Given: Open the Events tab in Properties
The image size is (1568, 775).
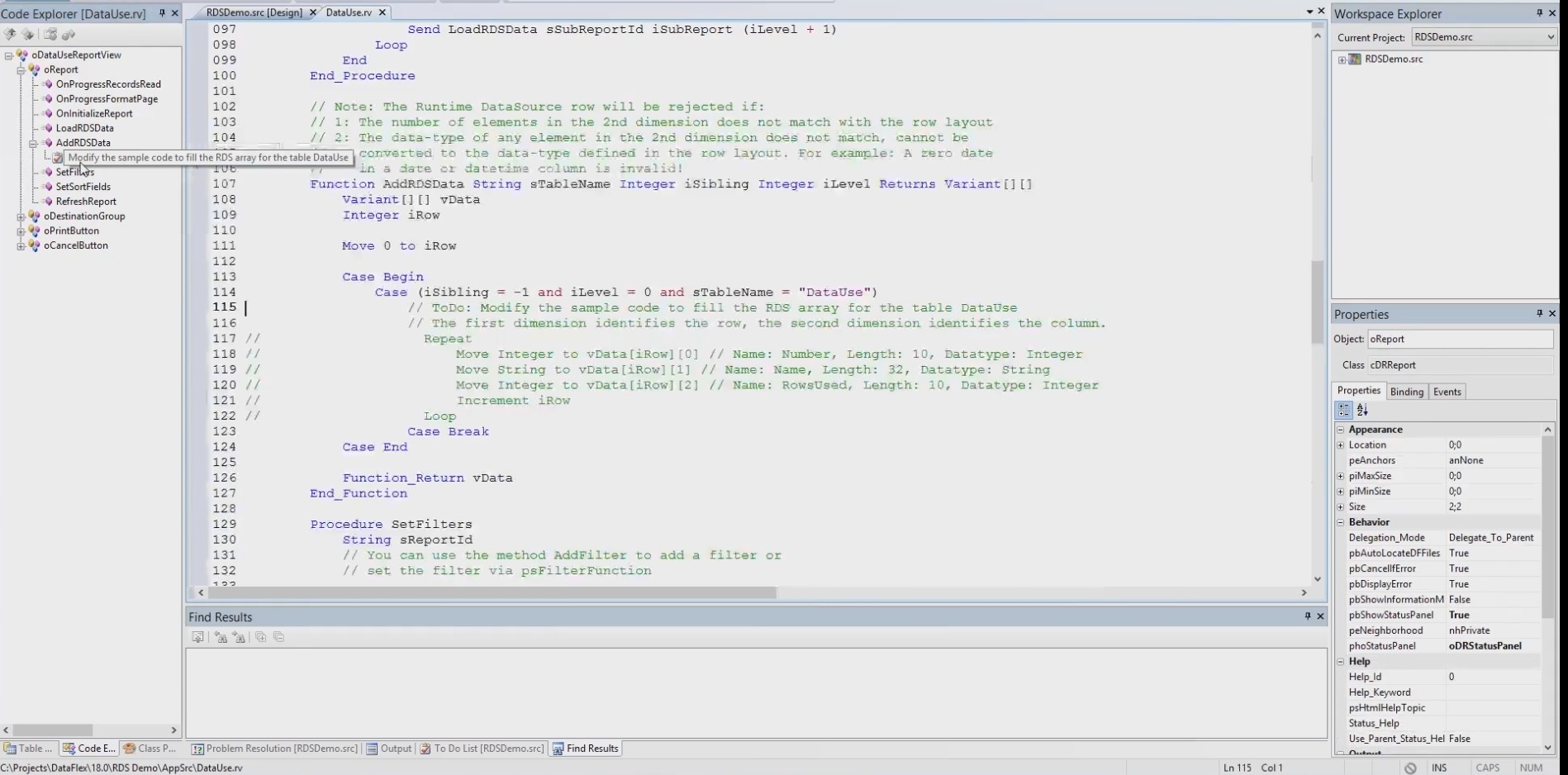Looking at the screenshot, I should coord(1447,392).
